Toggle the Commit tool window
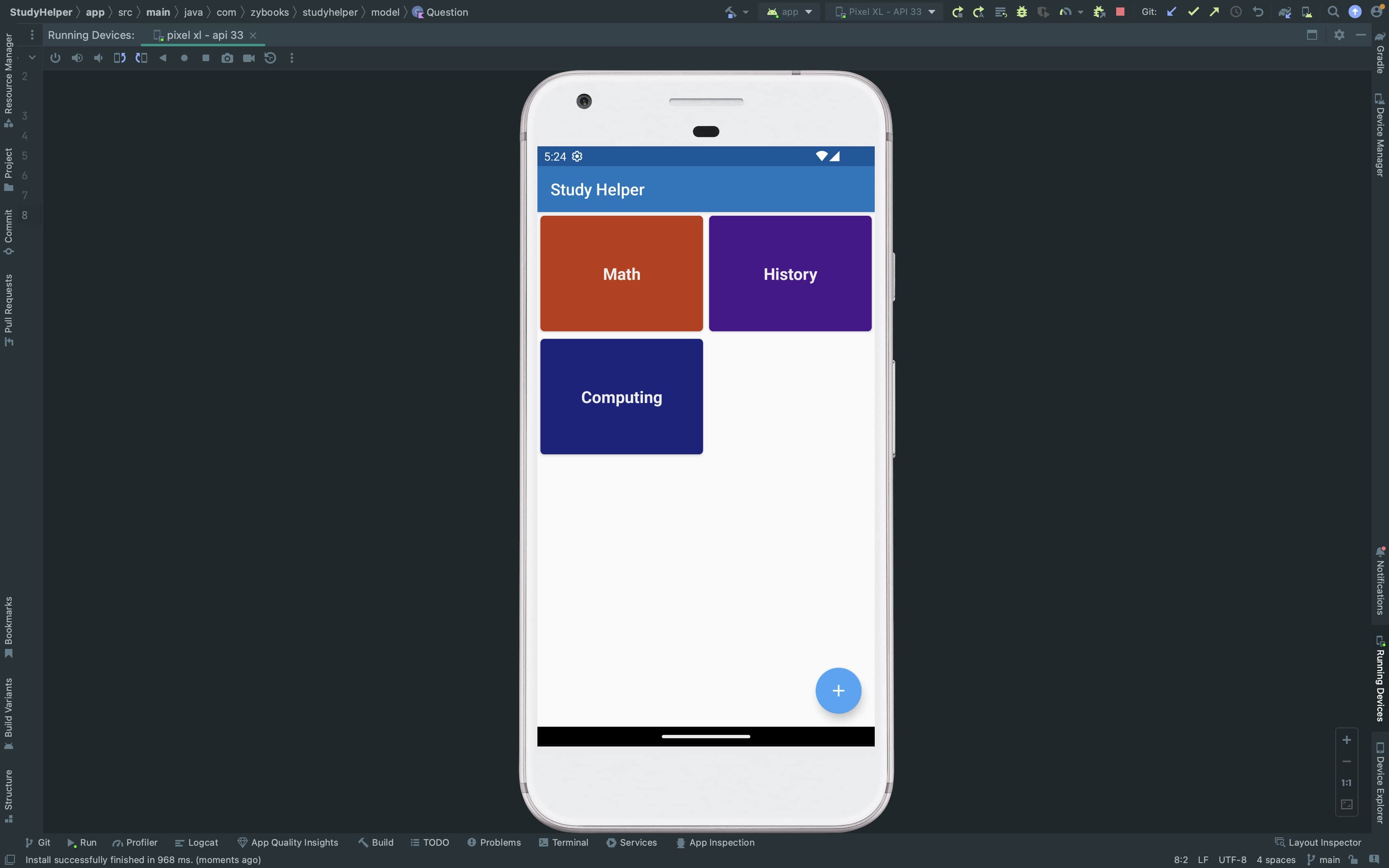 pyautogui.click(x=9, y=232)
